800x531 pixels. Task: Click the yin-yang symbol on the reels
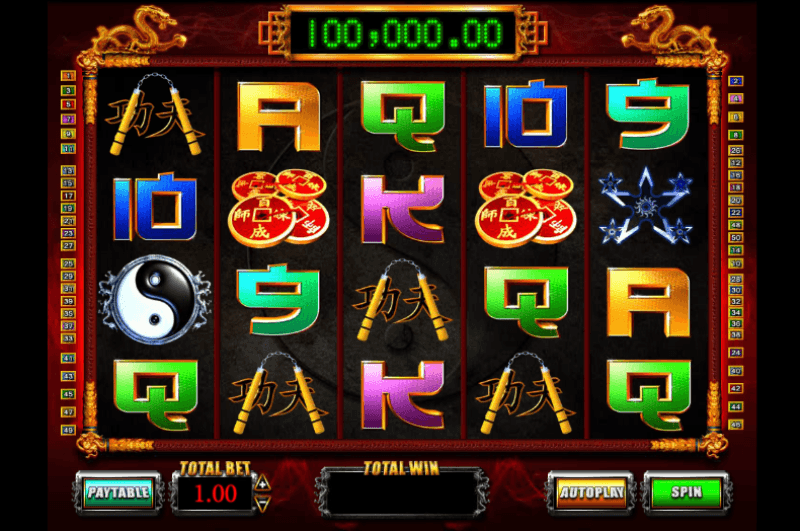pyautogui.click(x=155, y=299)
